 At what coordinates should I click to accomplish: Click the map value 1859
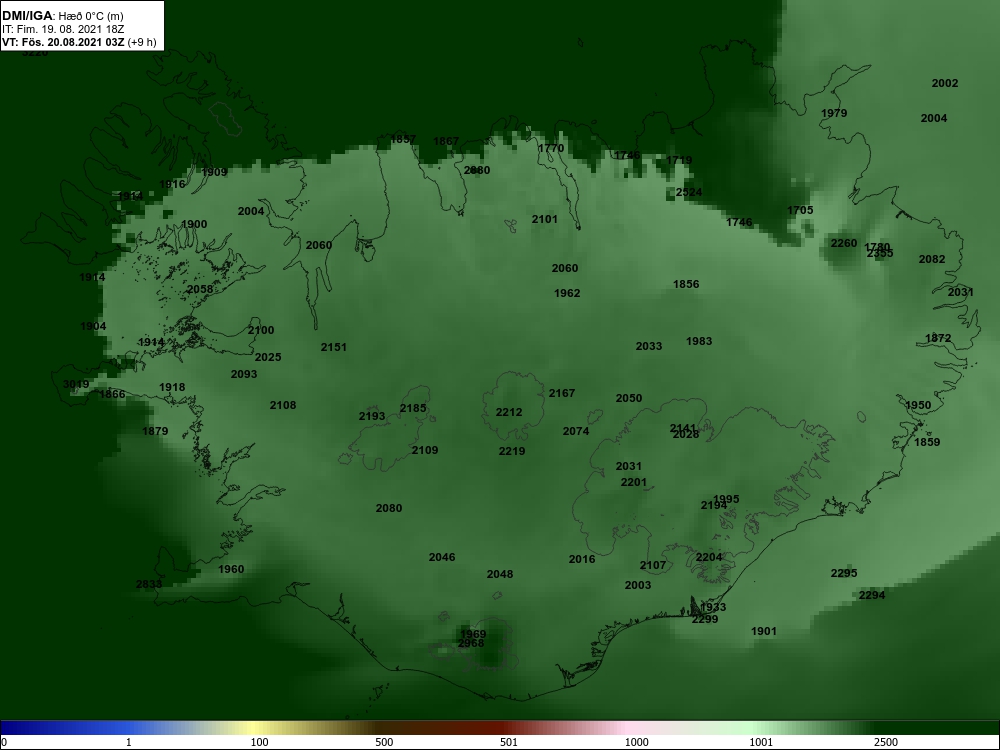pyautogui.click(x=927, y=441)
